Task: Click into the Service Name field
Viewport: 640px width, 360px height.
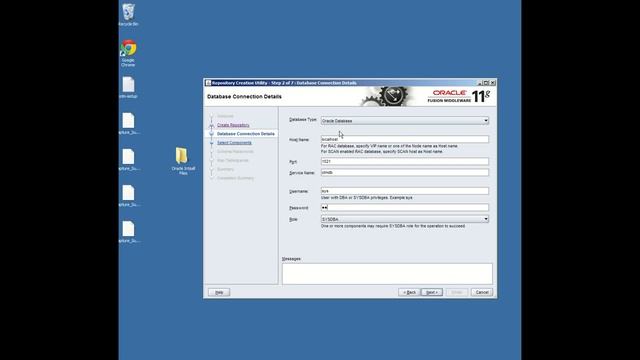Action: [404, 172]
